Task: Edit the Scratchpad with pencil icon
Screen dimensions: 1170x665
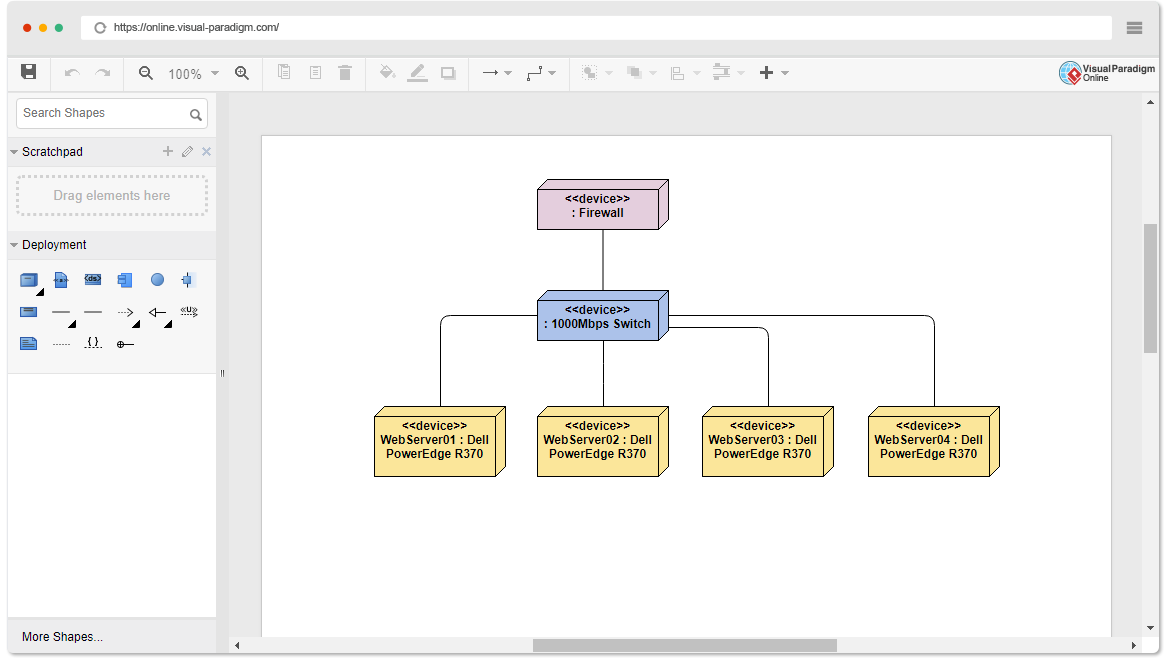Action: (x=187, y=152)
